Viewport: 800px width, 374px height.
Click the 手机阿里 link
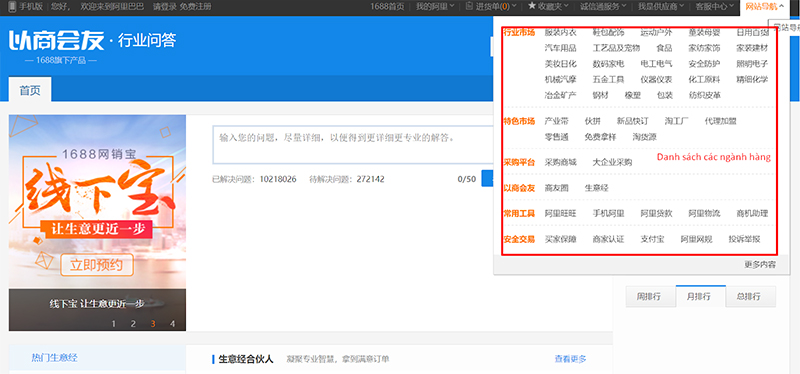(608, 213)
